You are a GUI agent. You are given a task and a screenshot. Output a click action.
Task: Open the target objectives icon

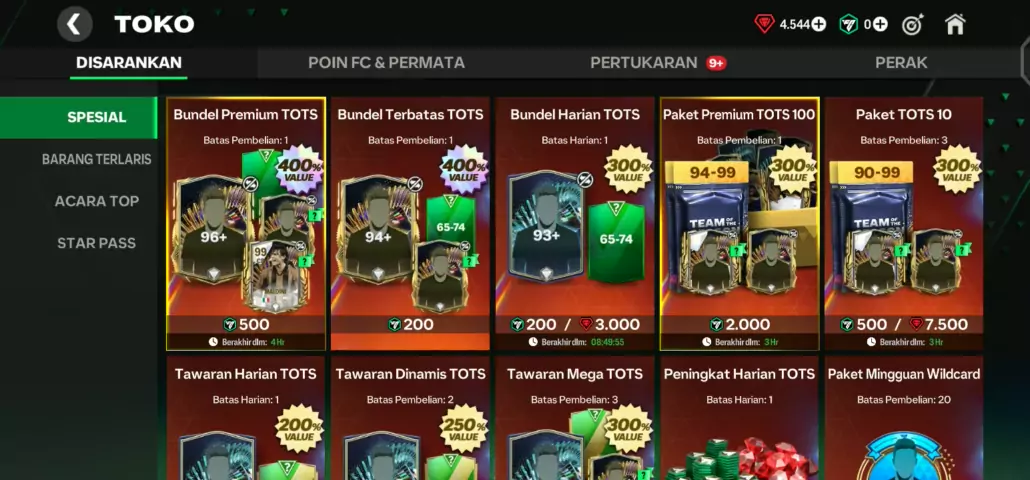pos(912,25)
